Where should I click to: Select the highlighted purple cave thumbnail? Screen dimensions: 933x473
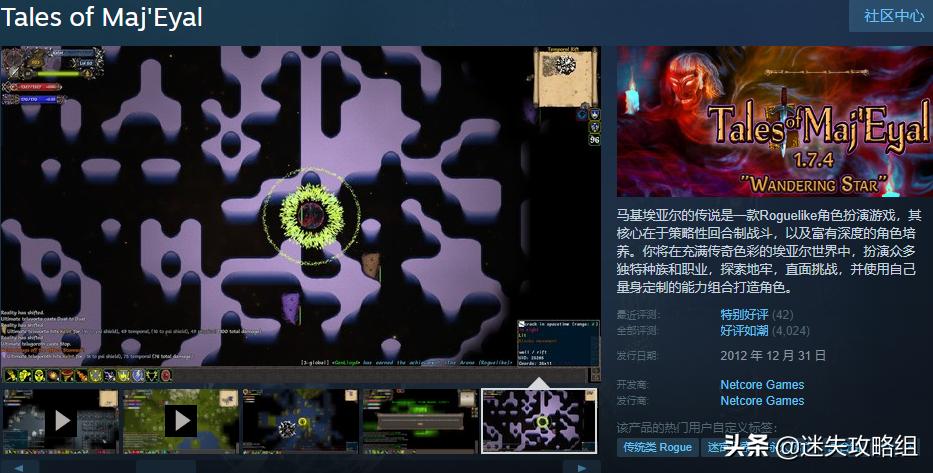(x=539, y=421)
